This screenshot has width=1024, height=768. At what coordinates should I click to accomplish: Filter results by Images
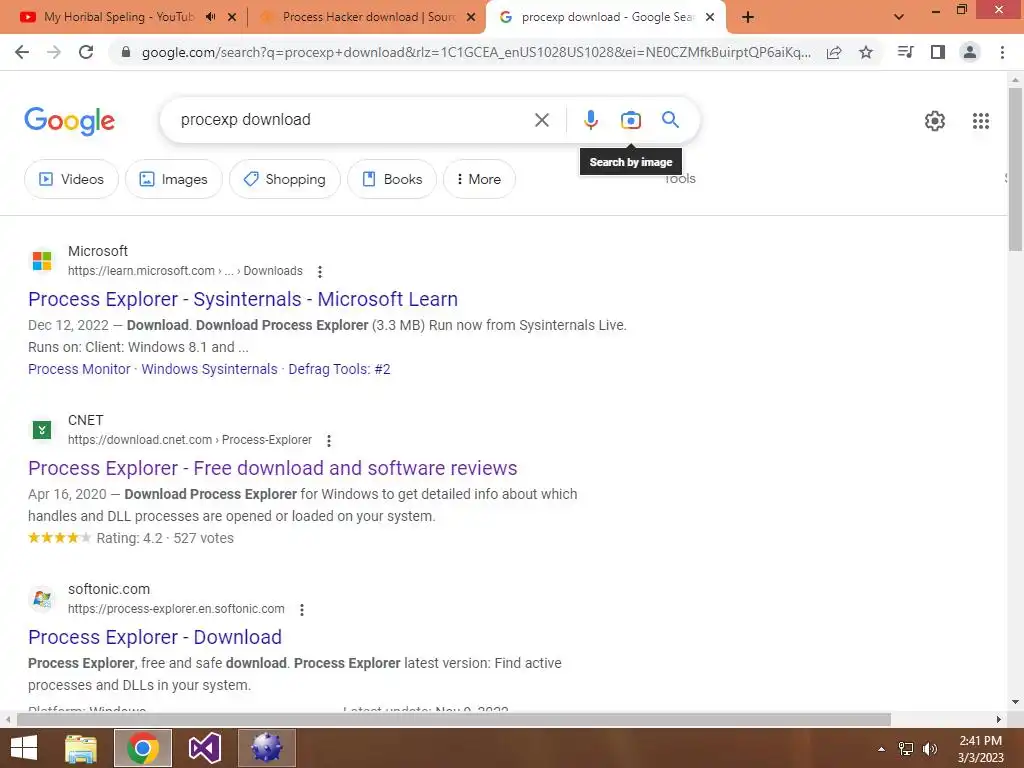[x=174, y=179]
